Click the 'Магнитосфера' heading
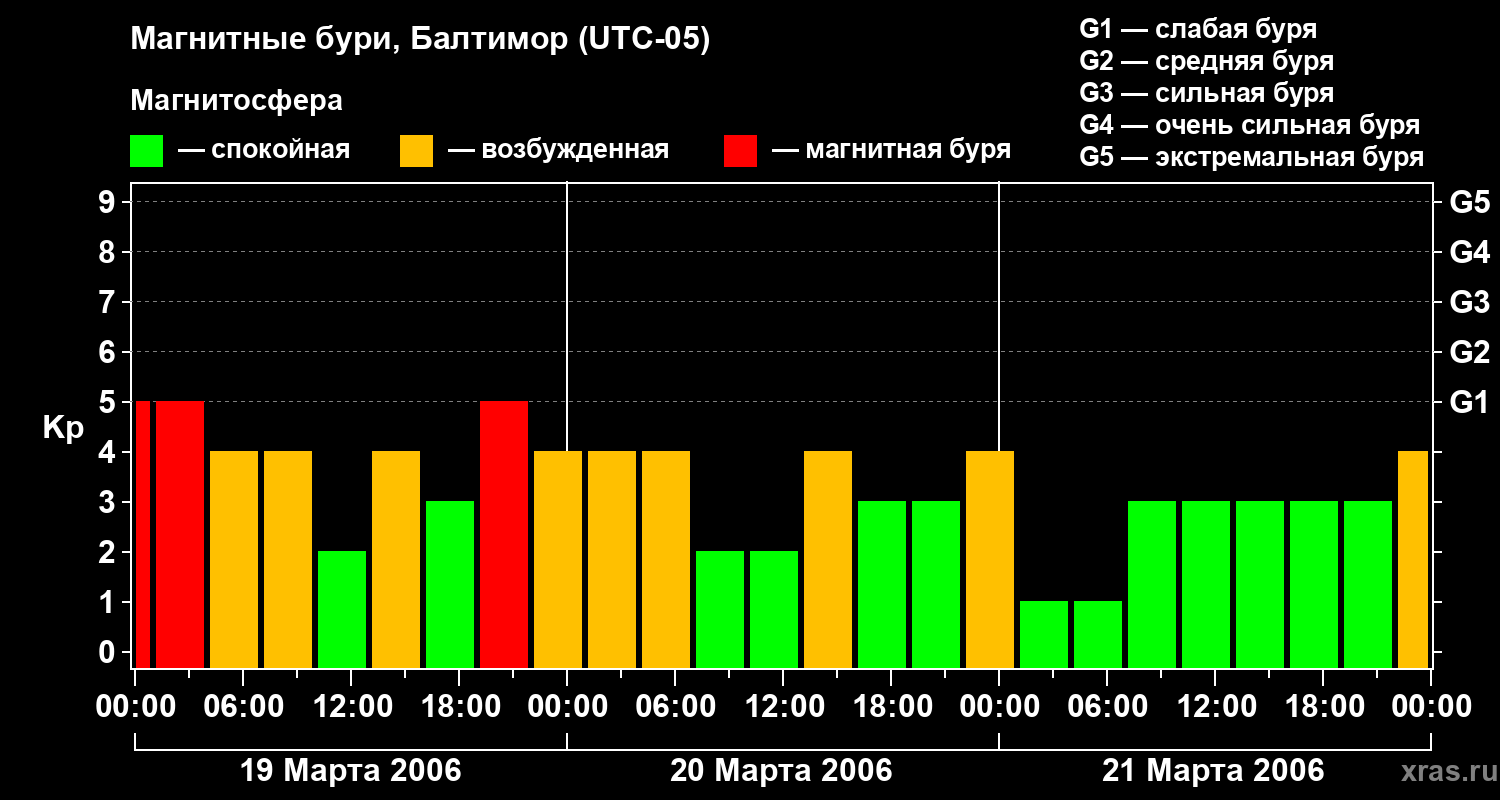This screenshot has height=800, width=1500. click(x=236, y=101)
